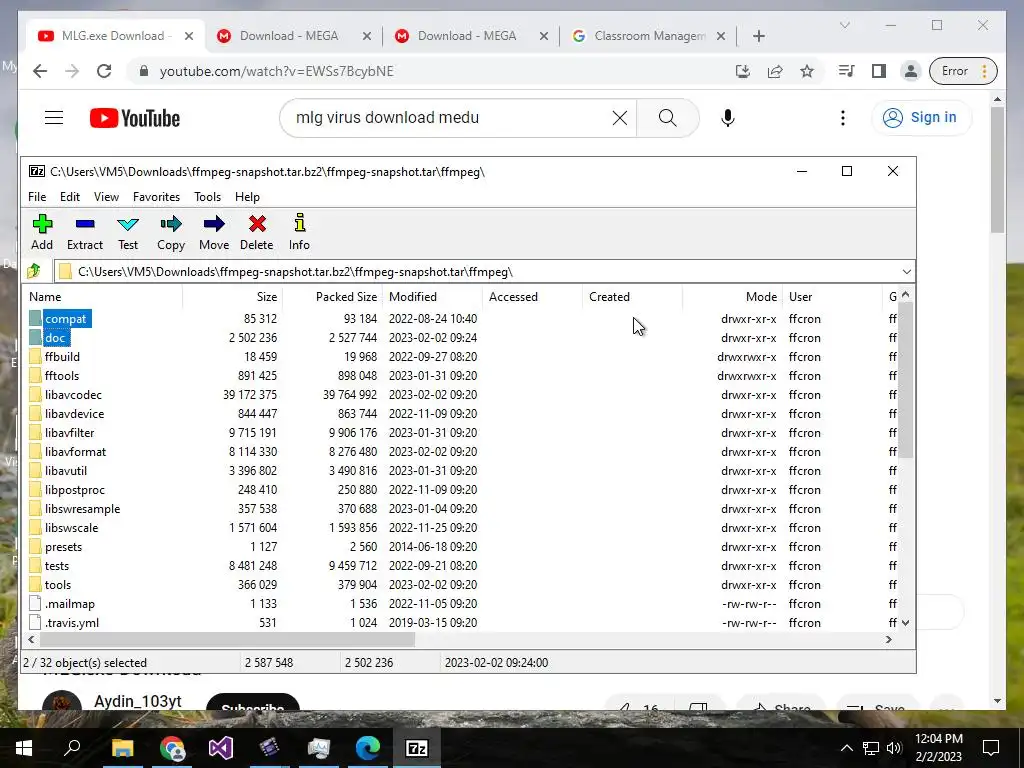1024x768 pixels.
Task: Click the 7-Zip horizontal scrollbar thumb
Action: point(226,639)
